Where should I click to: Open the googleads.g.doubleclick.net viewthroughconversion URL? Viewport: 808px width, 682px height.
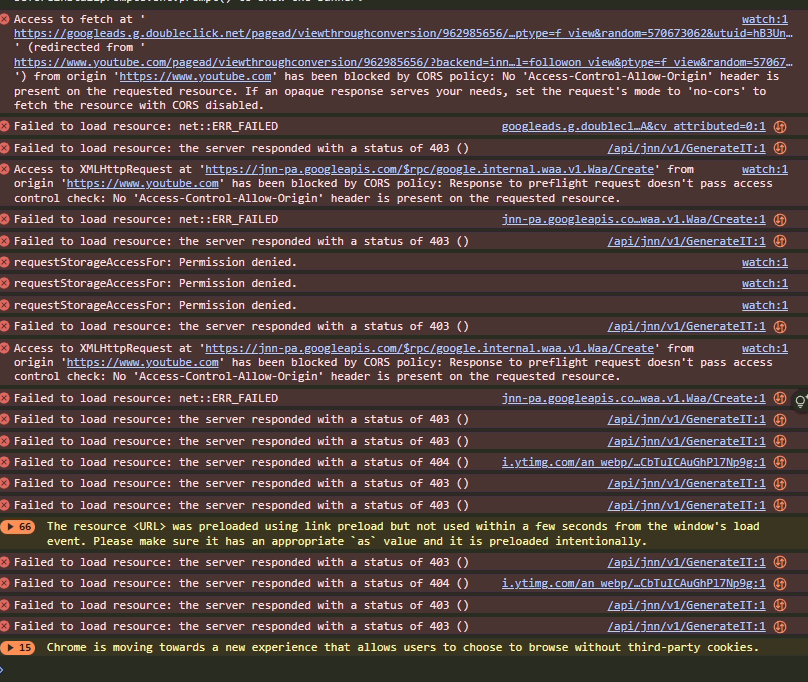[x=403, y=34]
